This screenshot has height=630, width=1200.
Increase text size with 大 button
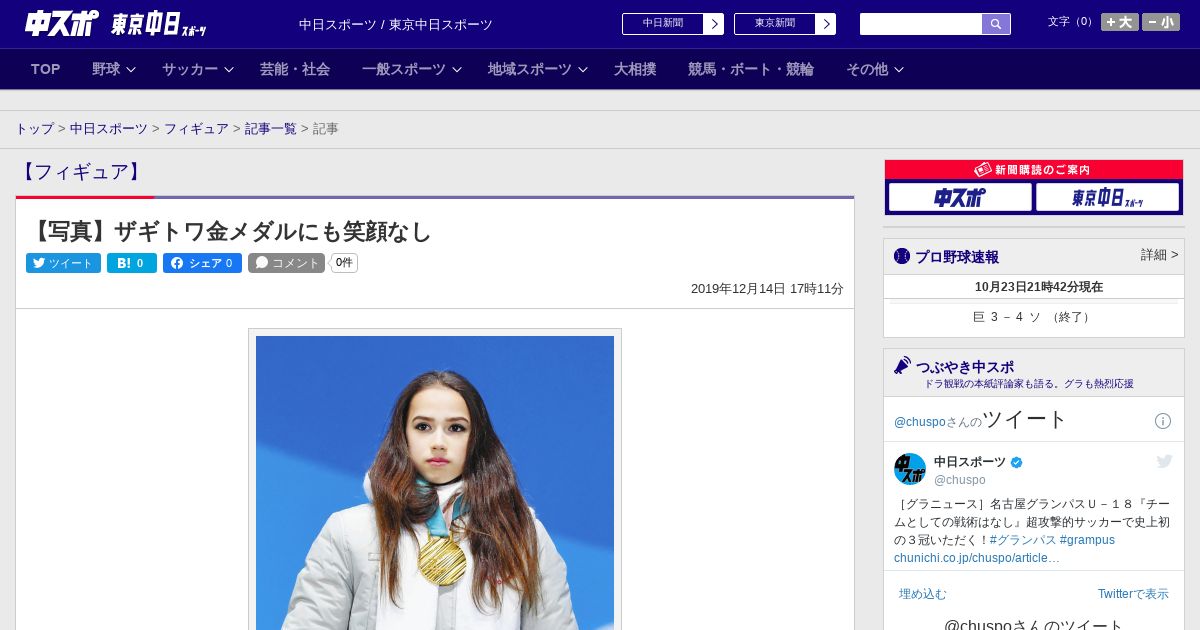pyautogui.click(x=1120, y=22)
